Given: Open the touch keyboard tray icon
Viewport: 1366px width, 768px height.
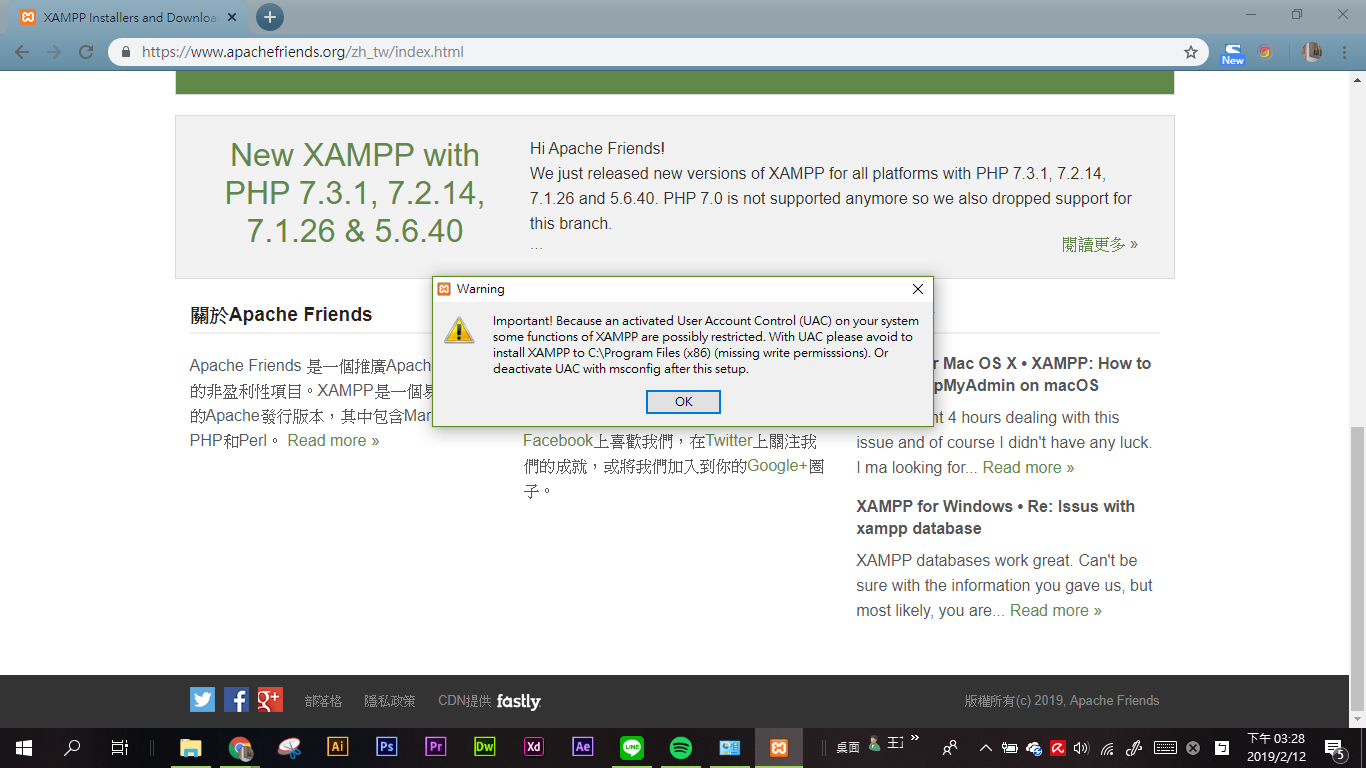Looking at the screenshot, I should [x=1164, y=747].
